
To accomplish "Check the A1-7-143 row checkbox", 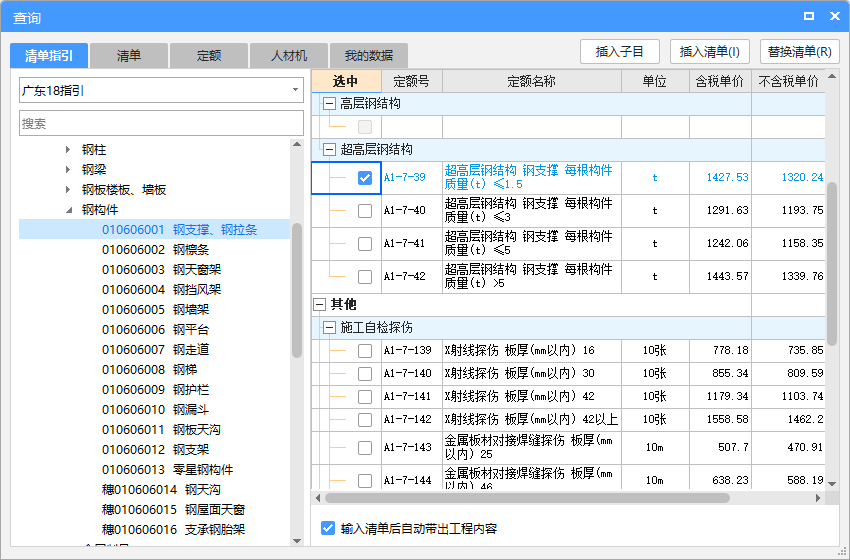I will (365, 448).
